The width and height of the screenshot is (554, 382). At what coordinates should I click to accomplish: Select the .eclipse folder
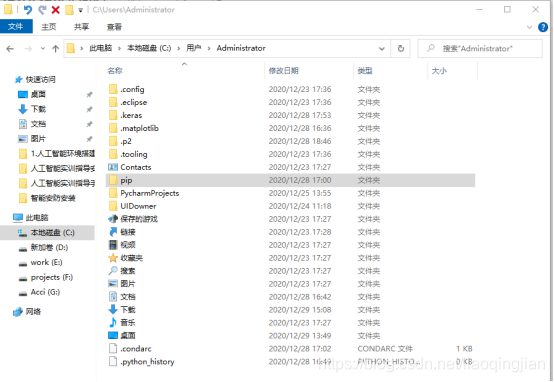[134, 102]
